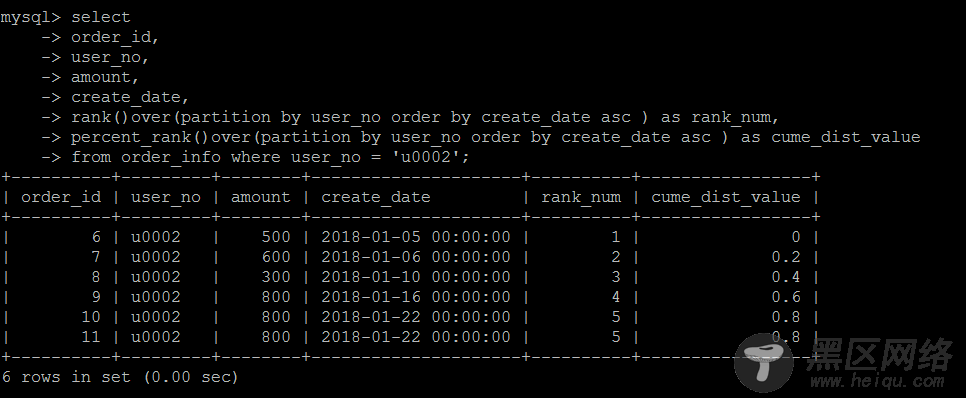This screenshot has width=966, height=398.
Task: Click the amount 800 in order 11 row
Action: (x=275, y=337)
